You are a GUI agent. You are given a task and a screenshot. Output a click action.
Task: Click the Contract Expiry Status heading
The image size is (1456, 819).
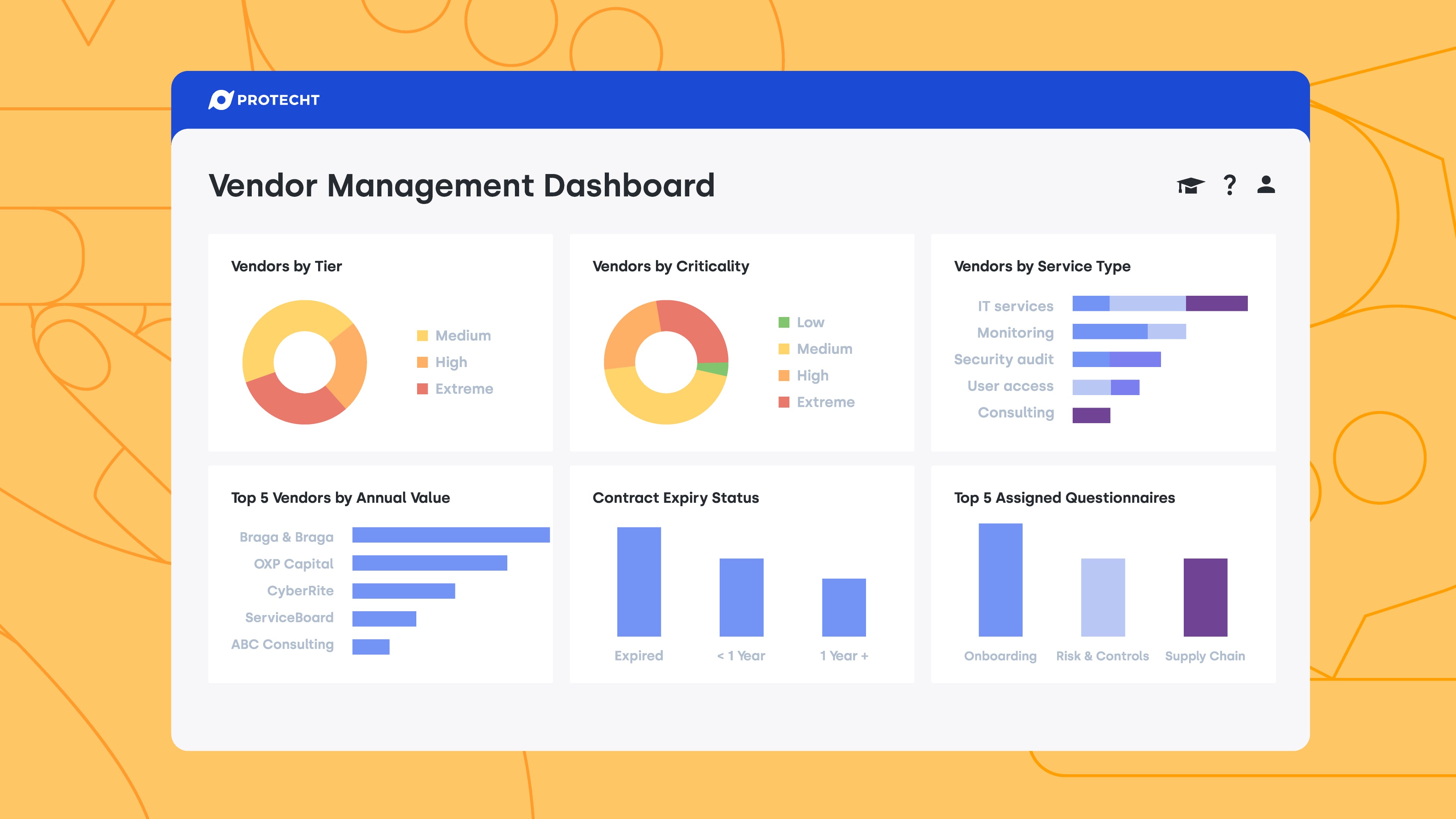(x=676, y=498)
